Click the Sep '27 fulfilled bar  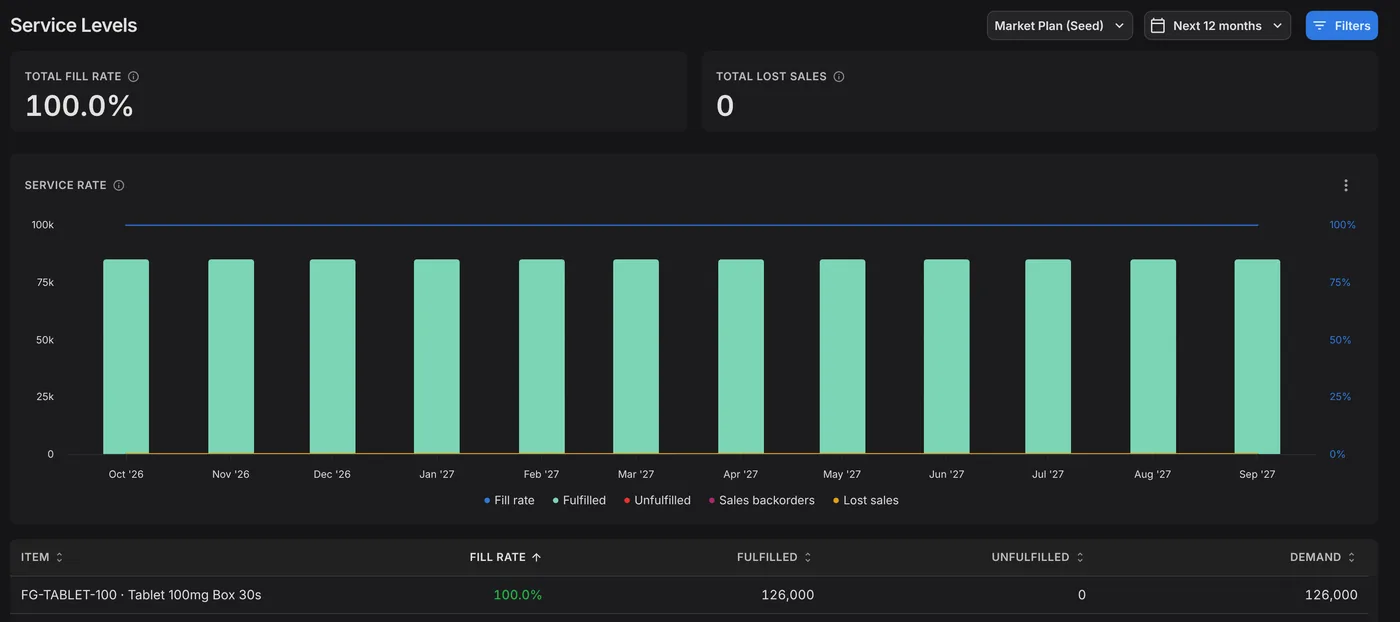1257,357
